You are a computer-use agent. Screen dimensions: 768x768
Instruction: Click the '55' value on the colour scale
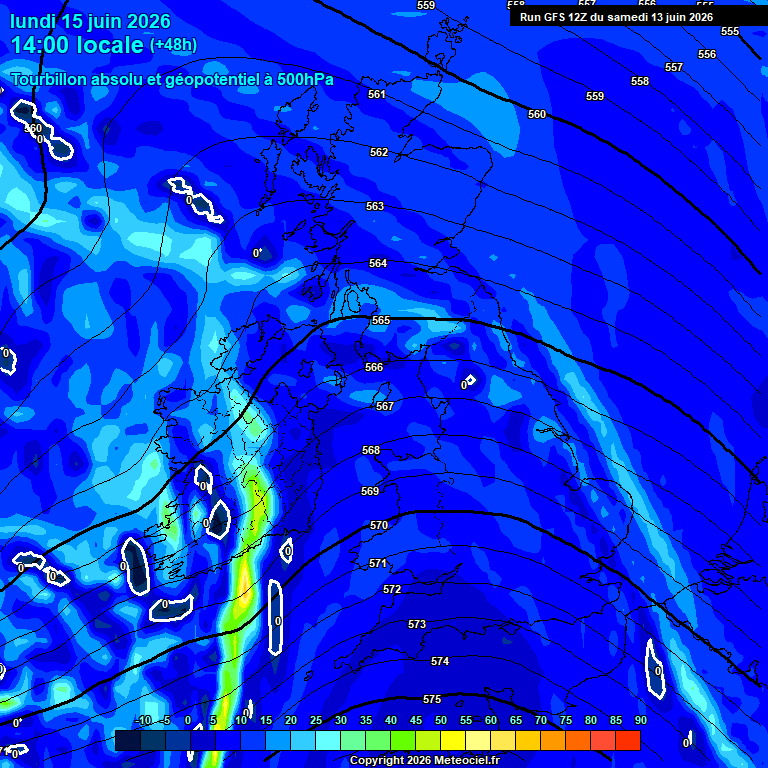pyautogui.click(x=466, y=720)
